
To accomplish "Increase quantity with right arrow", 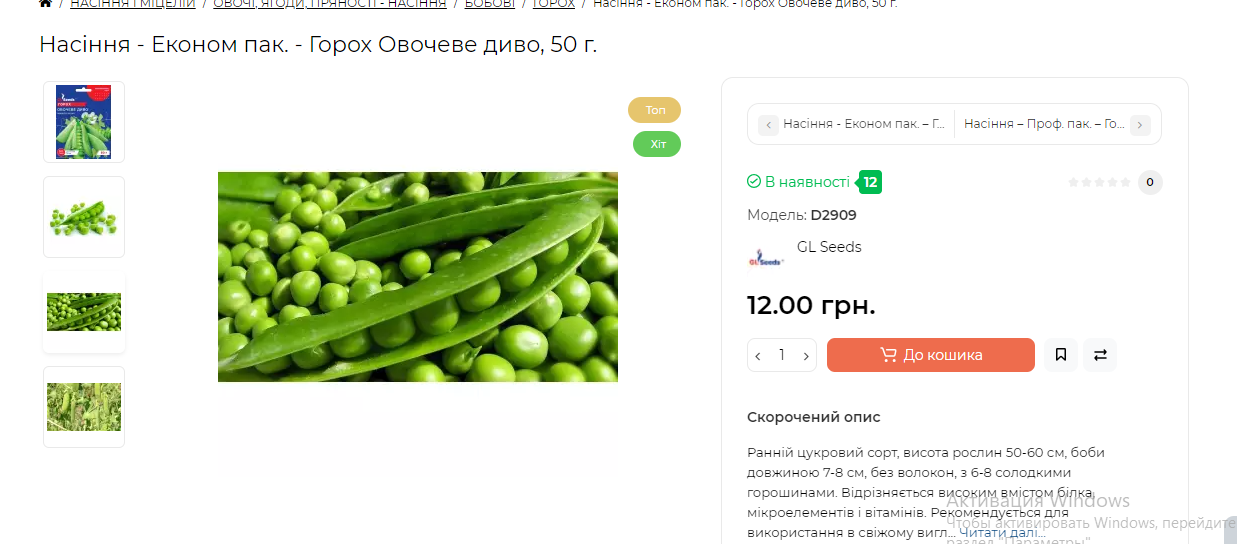I will [806, 356].
